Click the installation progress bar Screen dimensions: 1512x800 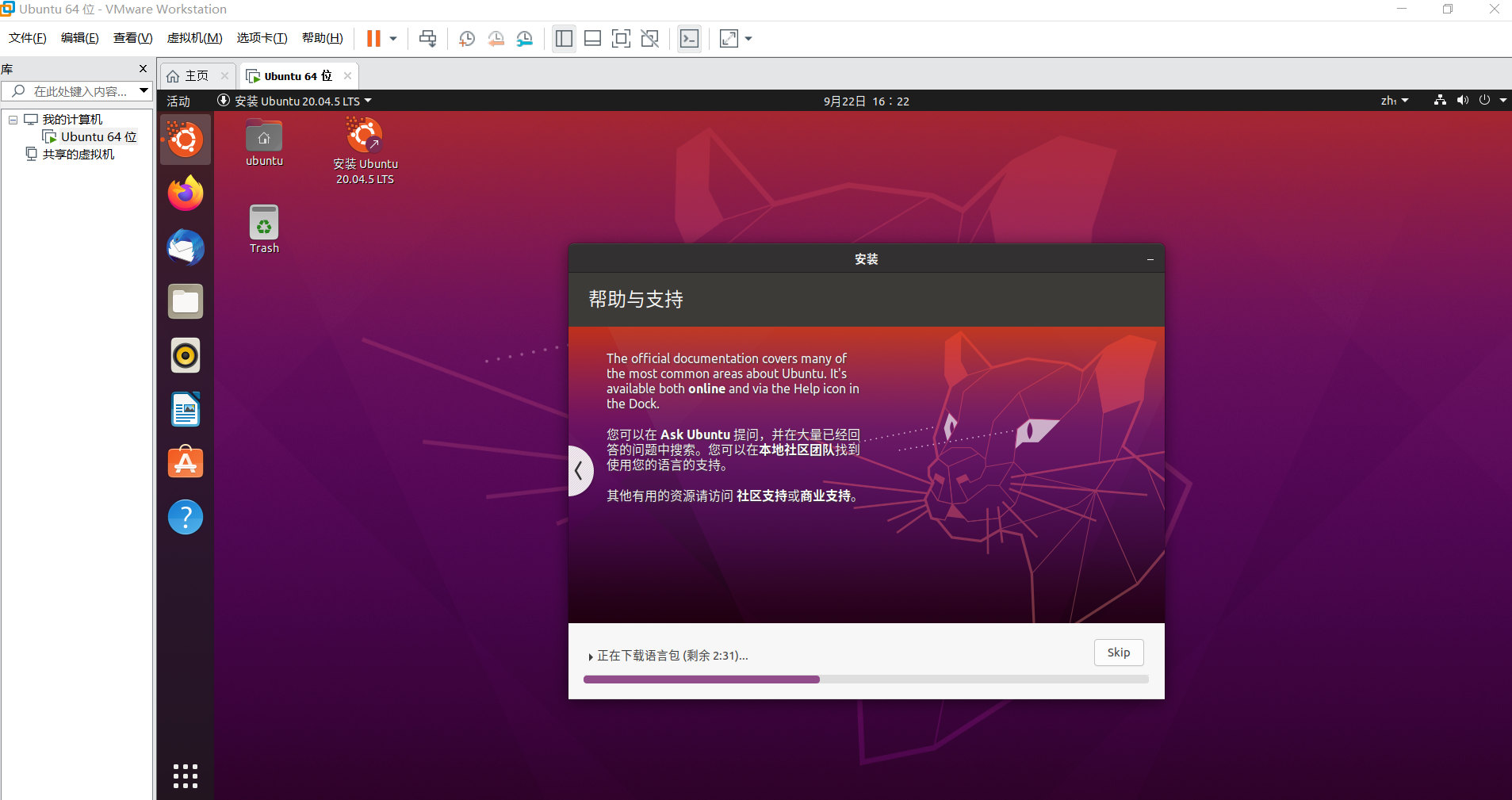[866, 679]
